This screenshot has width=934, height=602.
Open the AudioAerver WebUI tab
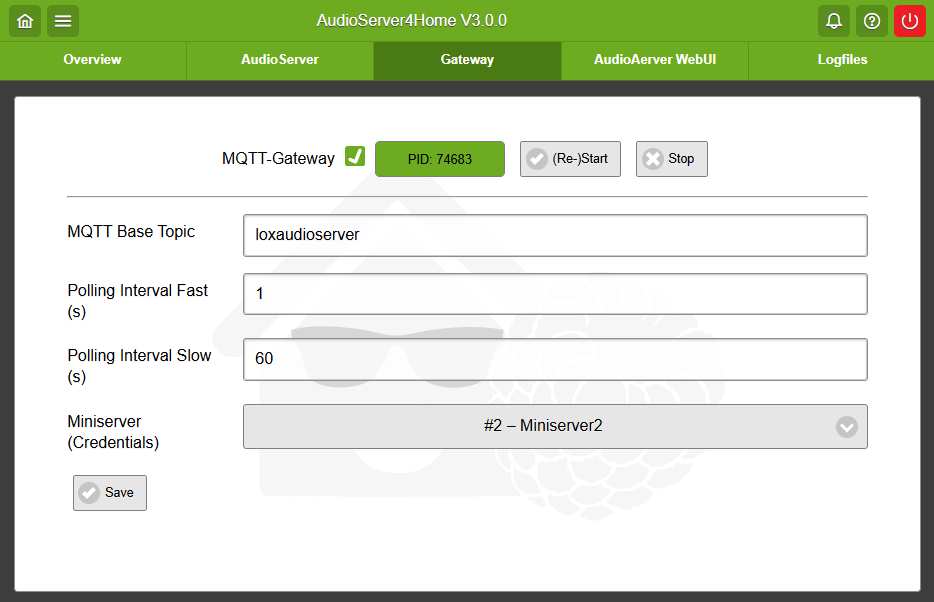pos(655,60)
